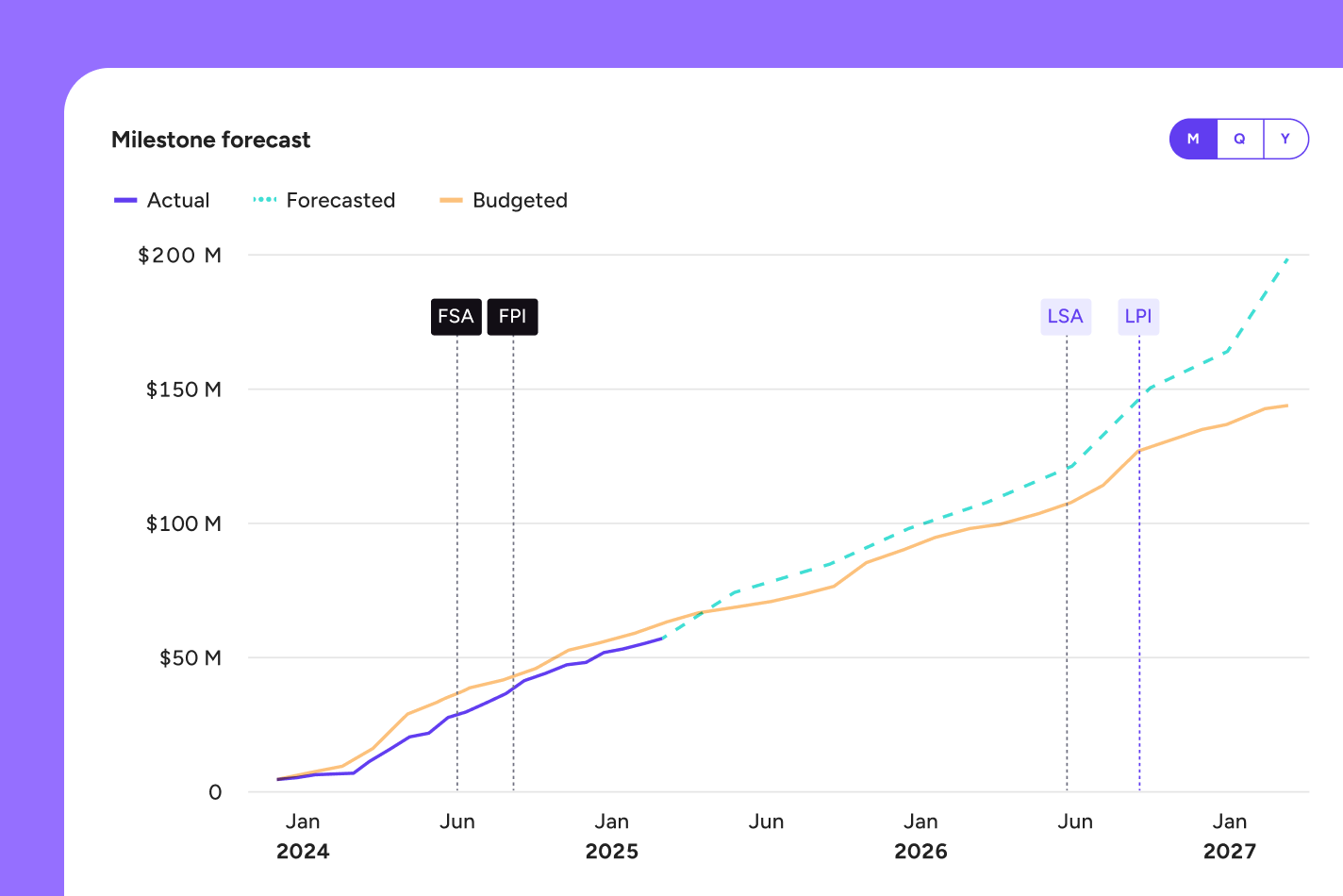Viewport: 1343px width, 896px height.
Task: Toggle the Forecasted series legend label
Action: click(340, 200)
